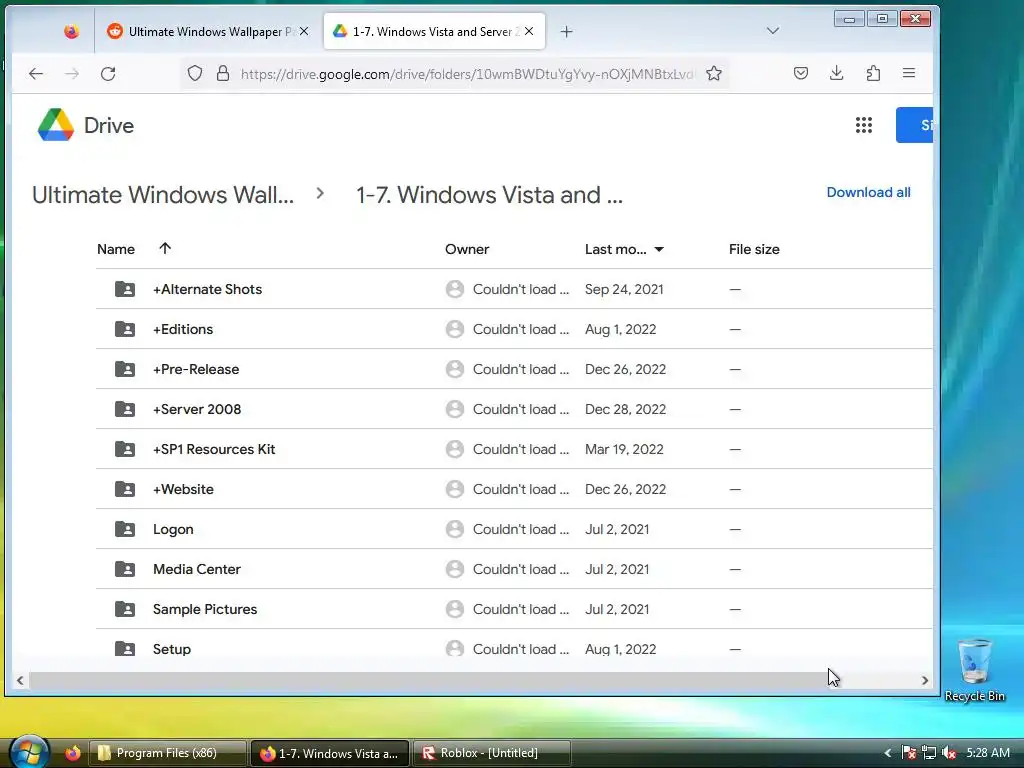
Task: Click the site security padlock icon
Action: tap(223, 73)
